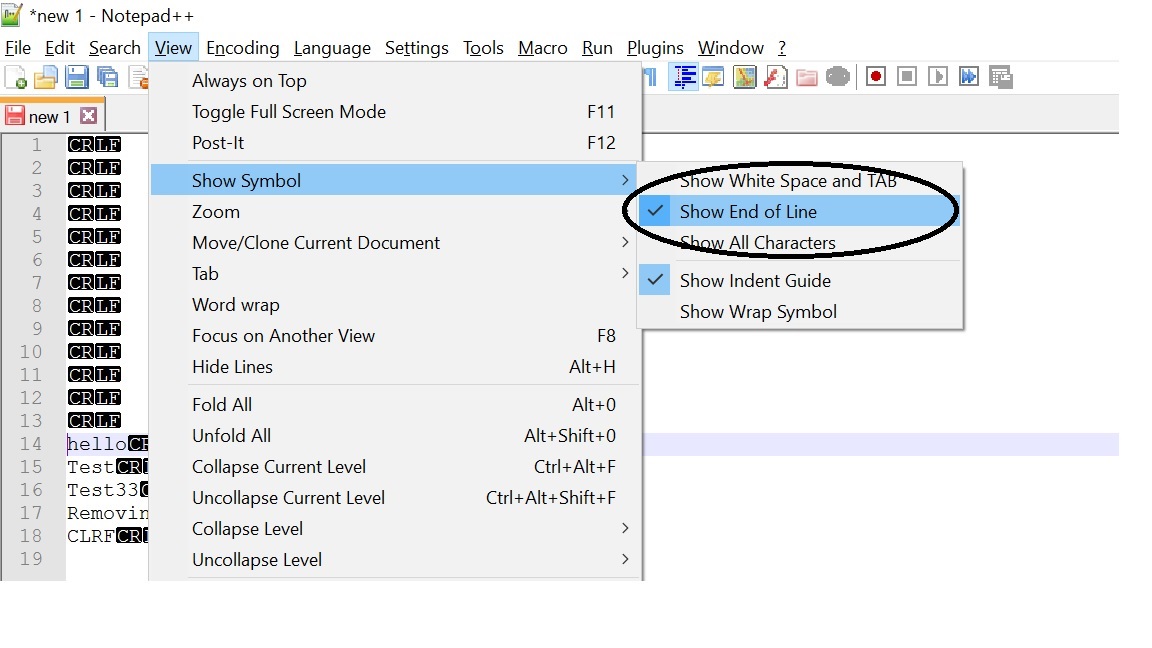This screenshot has height=648, width=1152.
Task: Stop macro recording using the square stop icon
Action: click(x=906, y=76)
